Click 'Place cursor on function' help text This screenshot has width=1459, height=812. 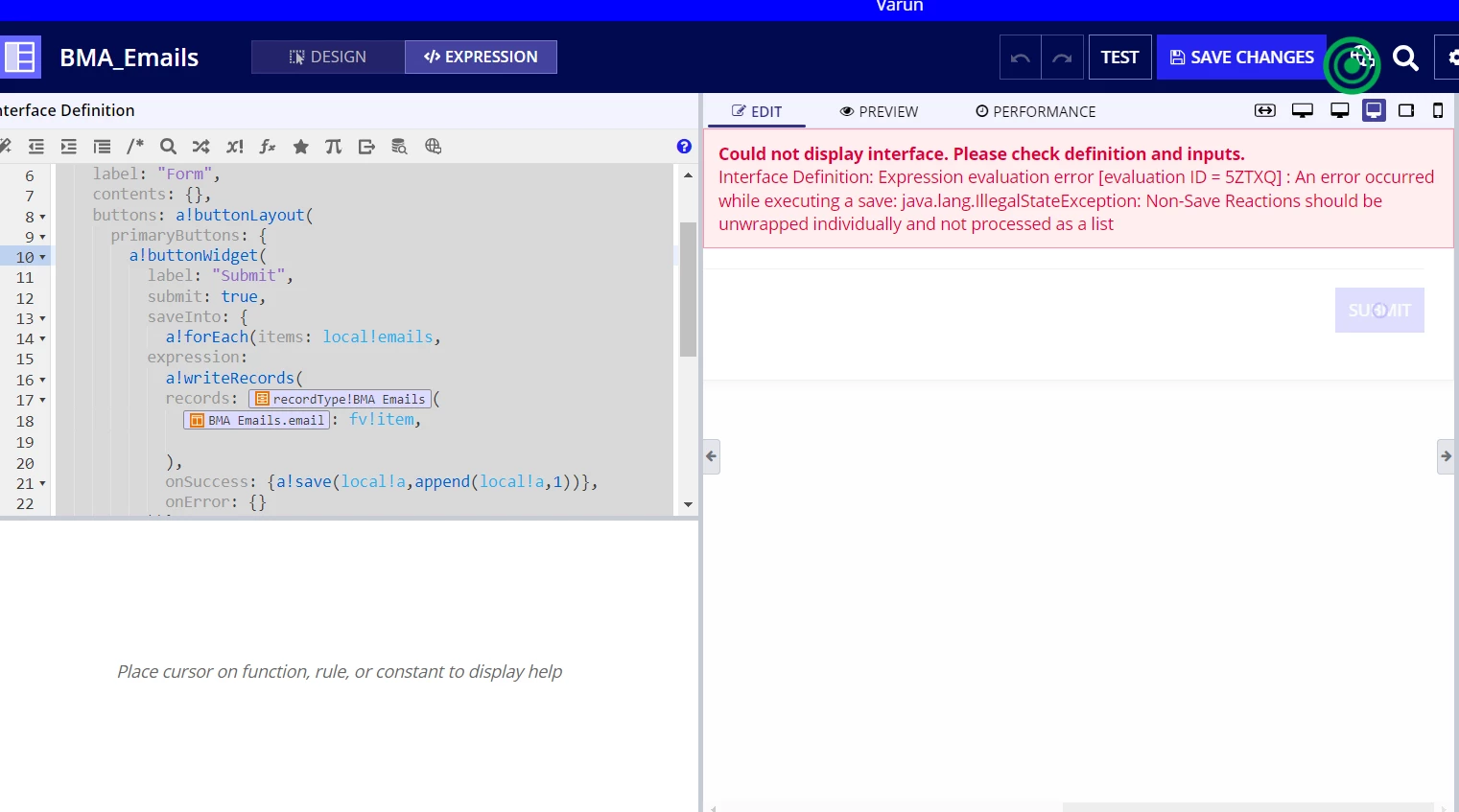340,671
